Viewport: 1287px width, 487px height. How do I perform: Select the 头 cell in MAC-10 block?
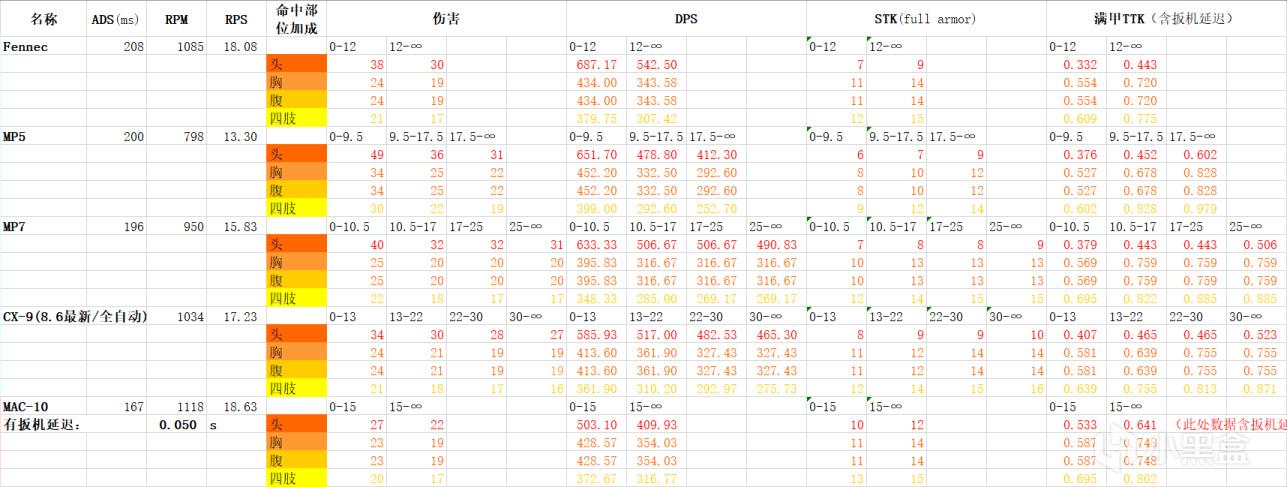tap(296, 424)
